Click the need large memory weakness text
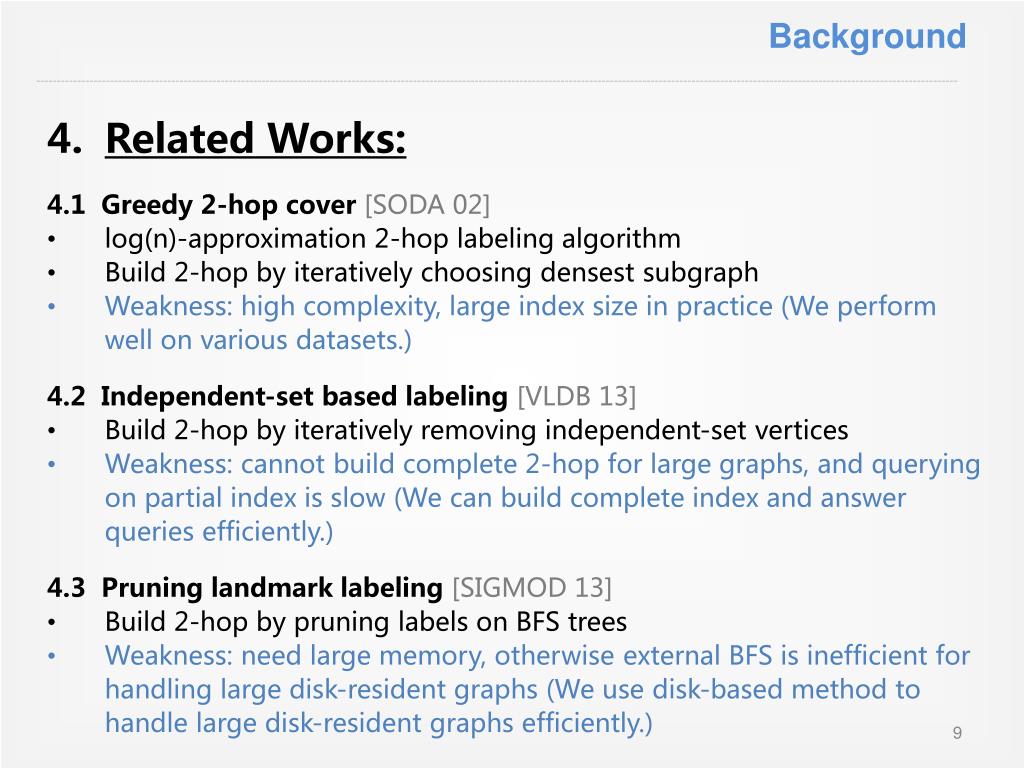 pyautogui.click(x=537, y=656)
